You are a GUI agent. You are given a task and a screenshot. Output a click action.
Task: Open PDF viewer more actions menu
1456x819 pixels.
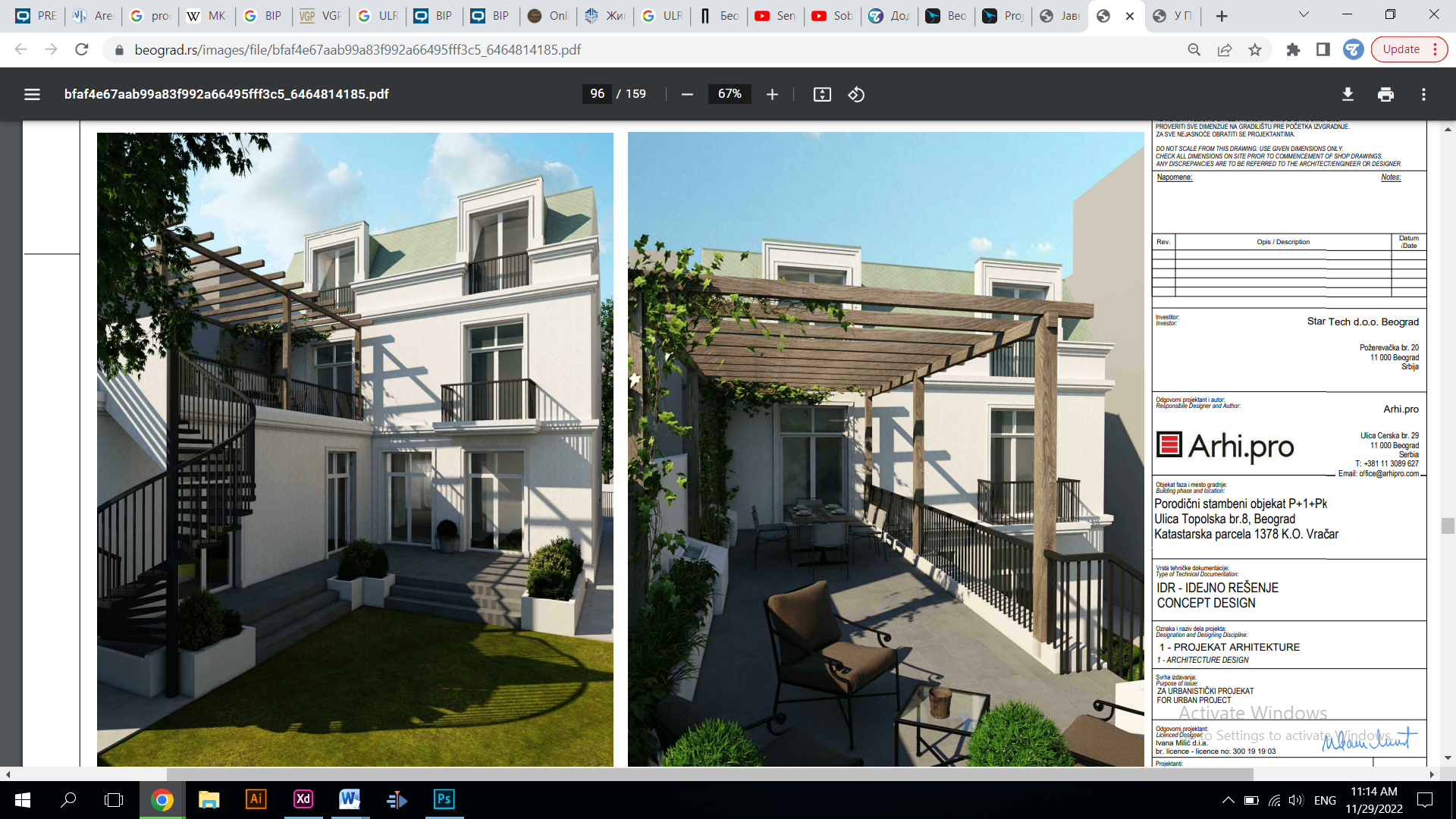1423,94
